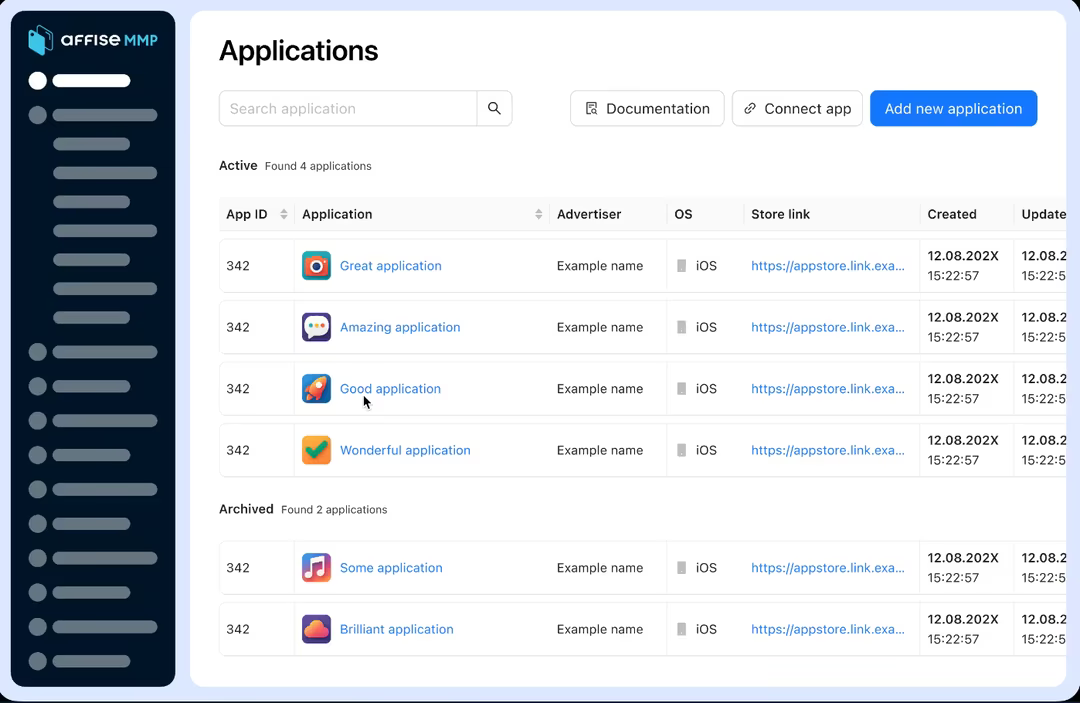Open the Good application link
Screen dimensions: 1080x703
click(x=391, y=388)
